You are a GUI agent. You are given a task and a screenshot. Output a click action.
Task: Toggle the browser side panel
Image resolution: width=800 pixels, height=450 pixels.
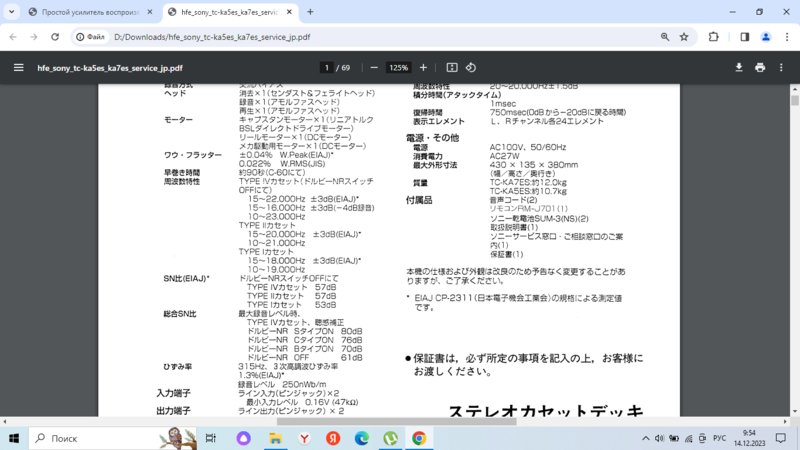(745, 37)
